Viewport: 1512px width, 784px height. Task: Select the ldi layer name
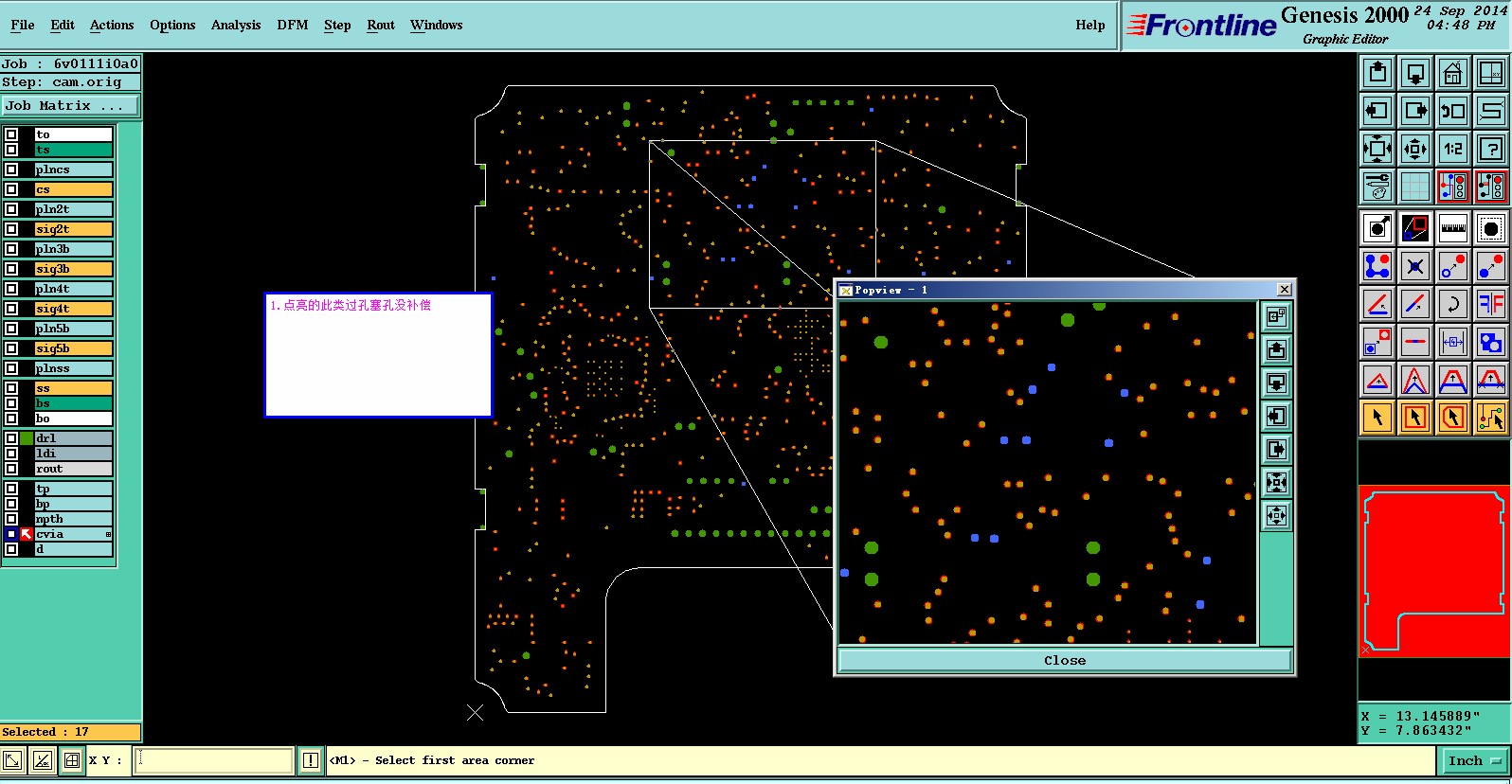pyautogui.click(x=74, y=454)
